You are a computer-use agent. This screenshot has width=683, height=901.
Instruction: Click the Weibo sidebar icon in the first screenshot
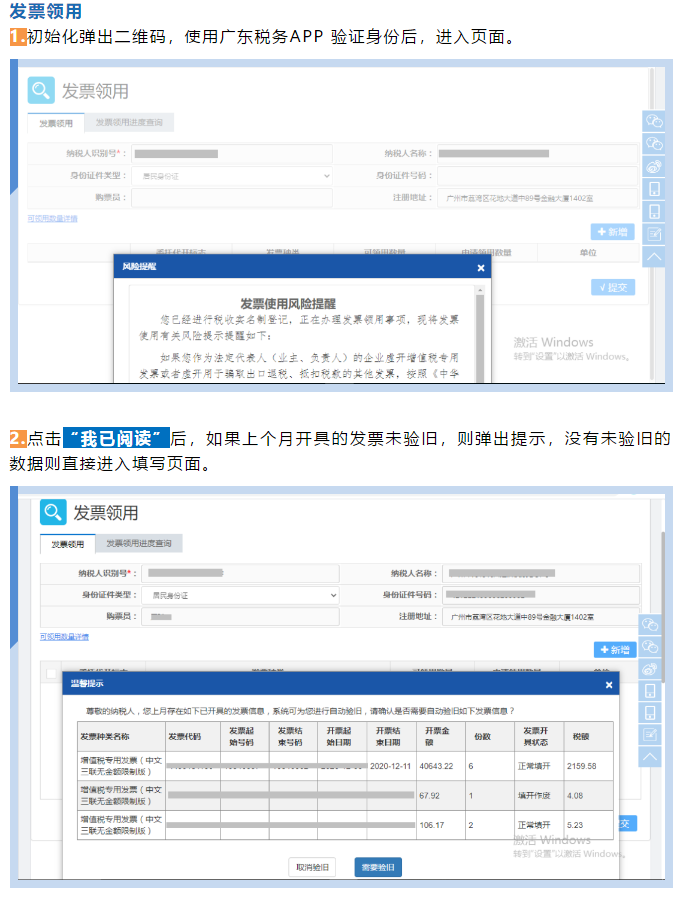(x=655, y=166)
